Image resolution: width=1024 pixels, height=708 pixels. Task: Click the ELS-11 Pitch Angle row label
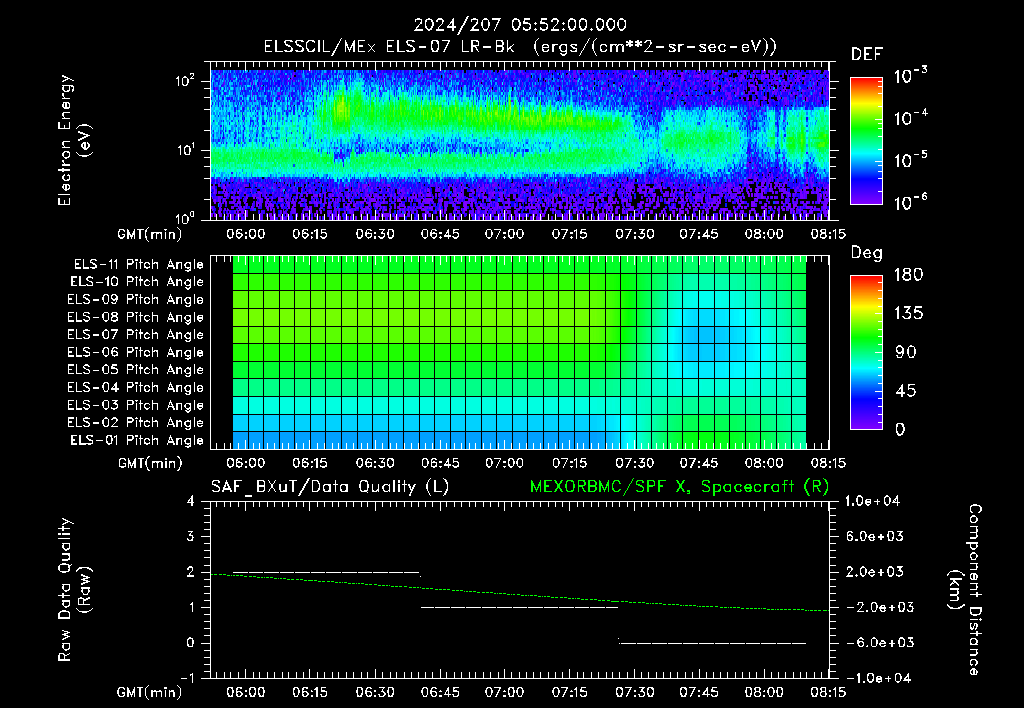tap(138, 265)
